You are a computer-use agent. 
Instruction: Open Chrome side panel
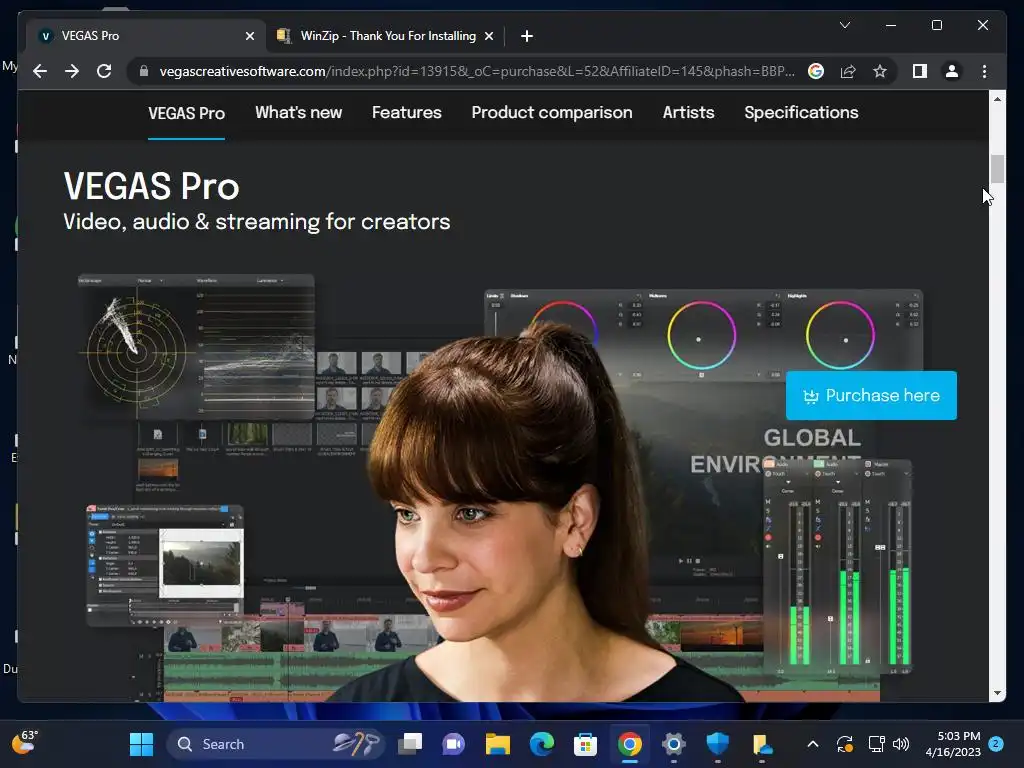coord(920,71)
